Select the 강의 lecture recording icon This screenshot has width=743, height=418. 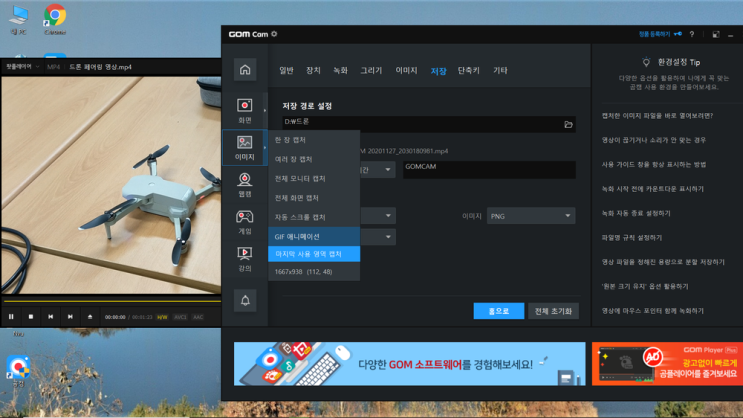tap(245, 259)
